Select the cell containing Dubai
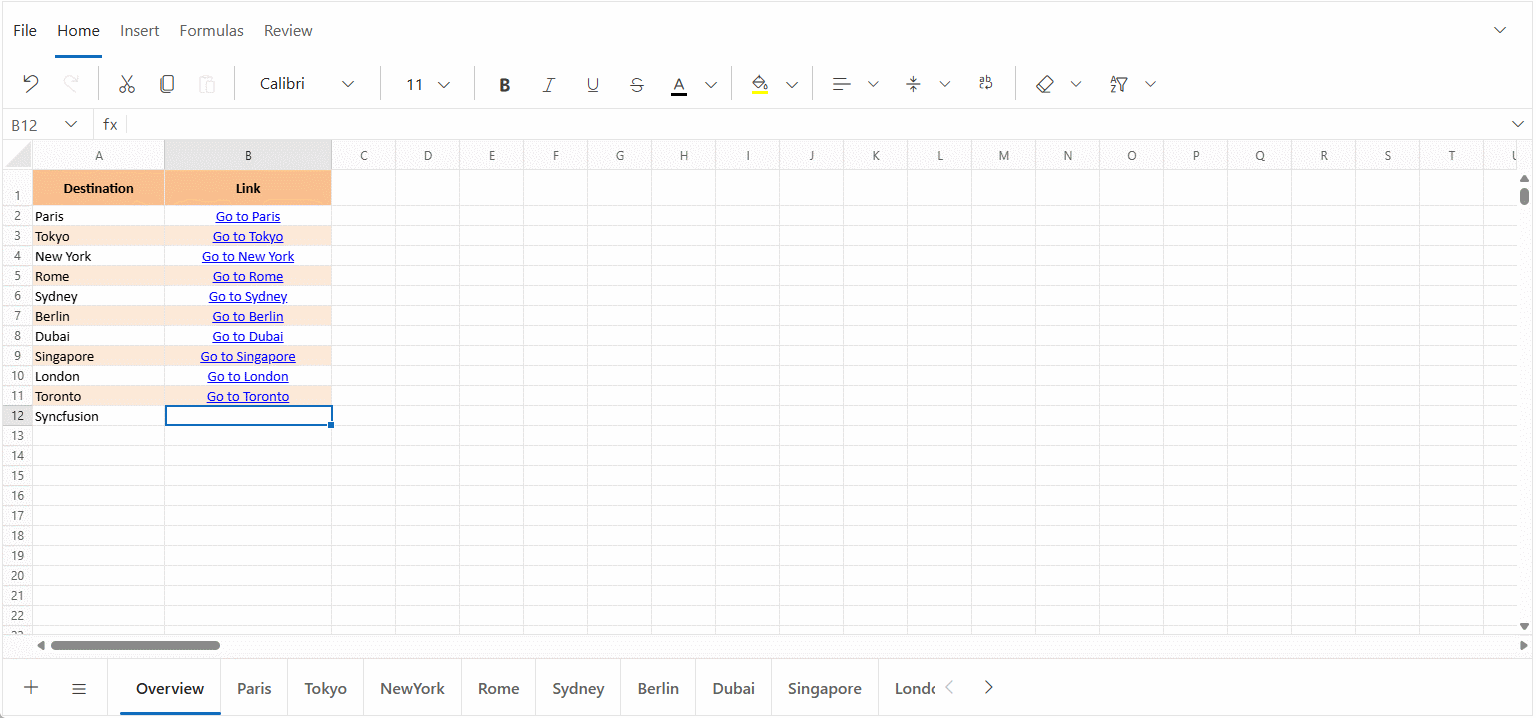 tap(99, 336)
